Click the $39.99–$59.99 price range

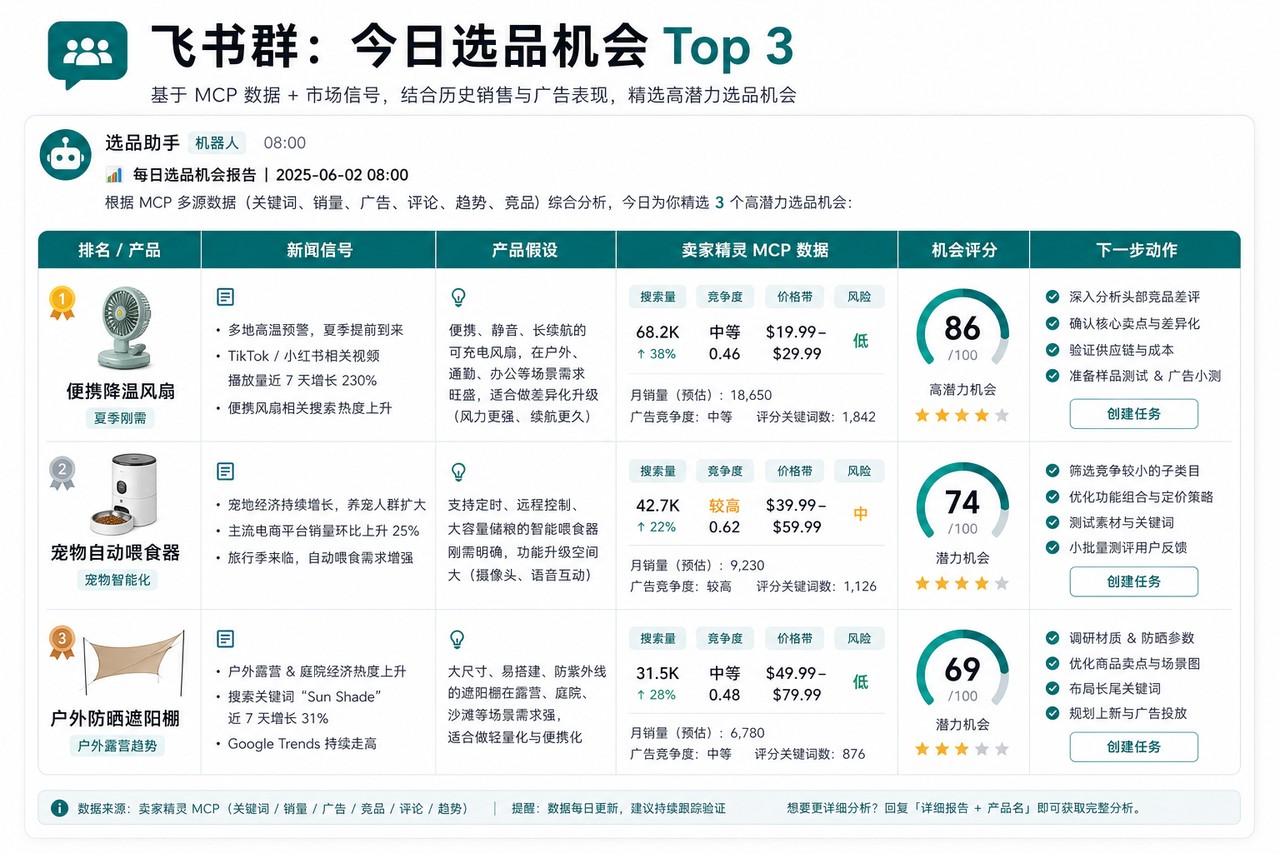[x=794, y=516]
